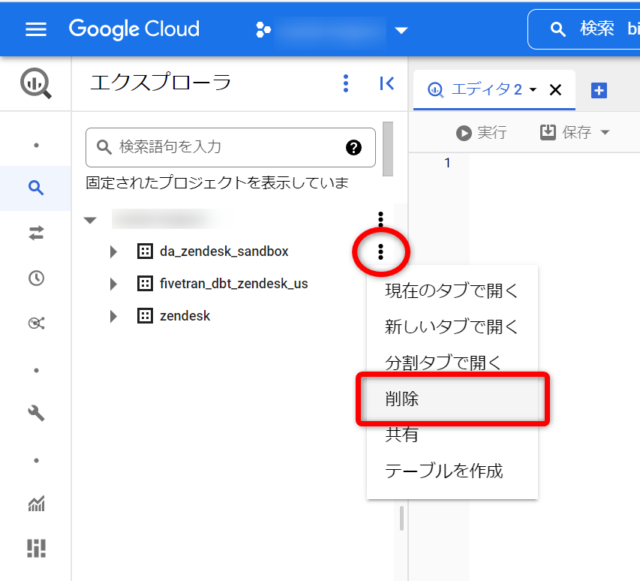Choose テーブルを作成 from the context menu

tap(452, 471)
